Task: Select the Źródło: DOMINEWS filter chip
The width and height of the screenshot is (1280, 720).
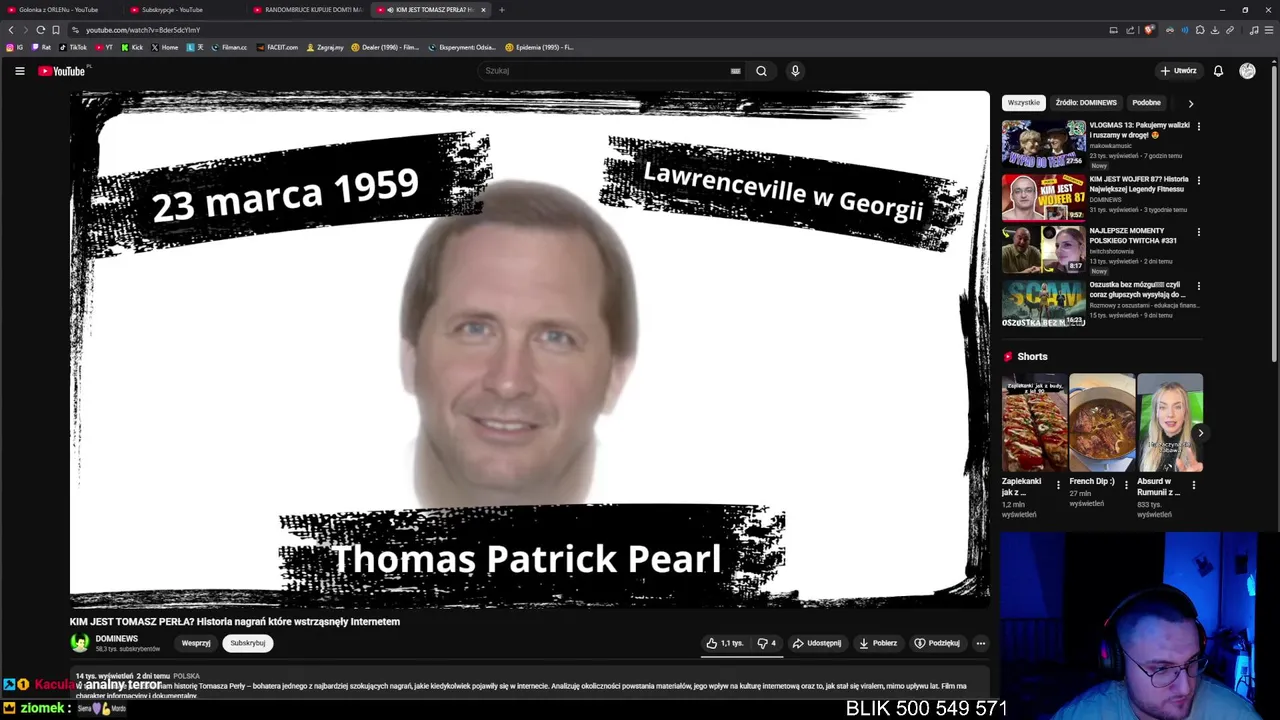Action: pyautogui.click(x=1086, y=103)
